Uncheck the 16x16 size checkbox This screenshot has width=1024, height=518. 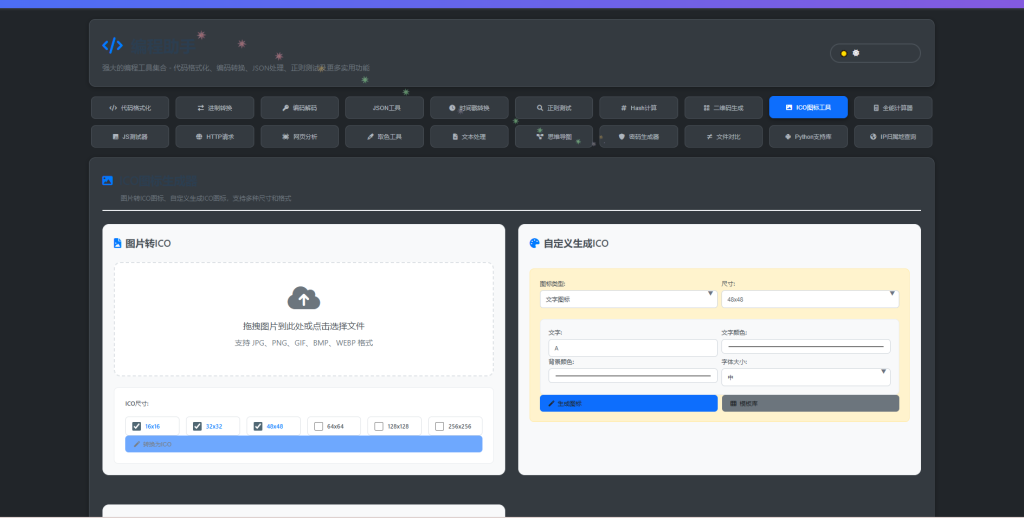[137, 426]
